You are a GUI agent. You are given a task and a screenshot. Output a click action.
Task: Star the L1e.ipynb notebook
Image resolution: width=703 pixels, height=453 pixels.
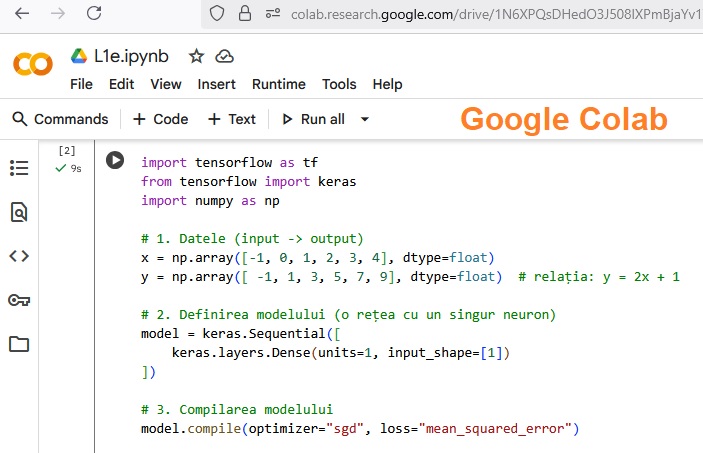pos(196,56)
